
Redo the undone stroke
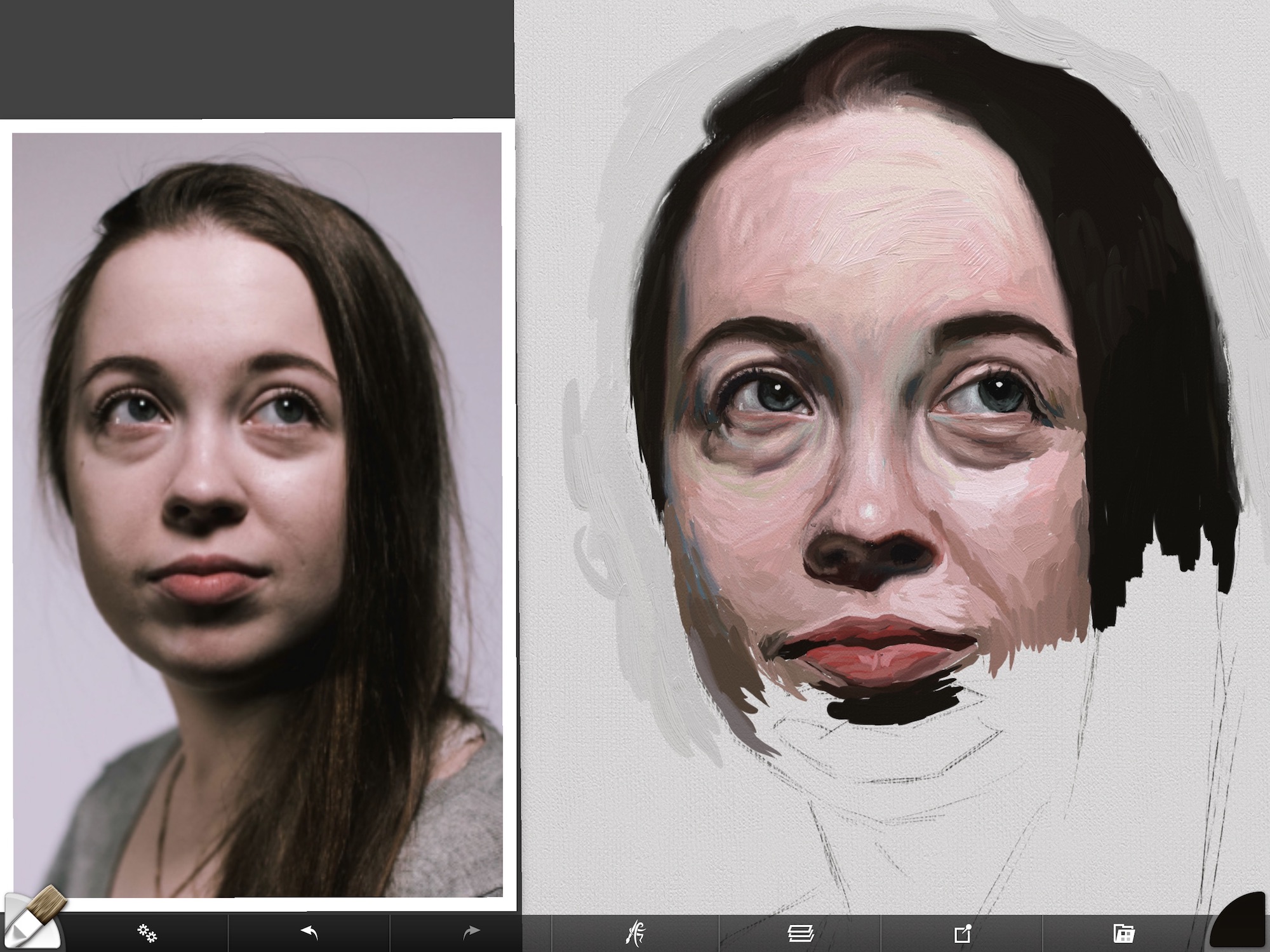coord(471,932)
